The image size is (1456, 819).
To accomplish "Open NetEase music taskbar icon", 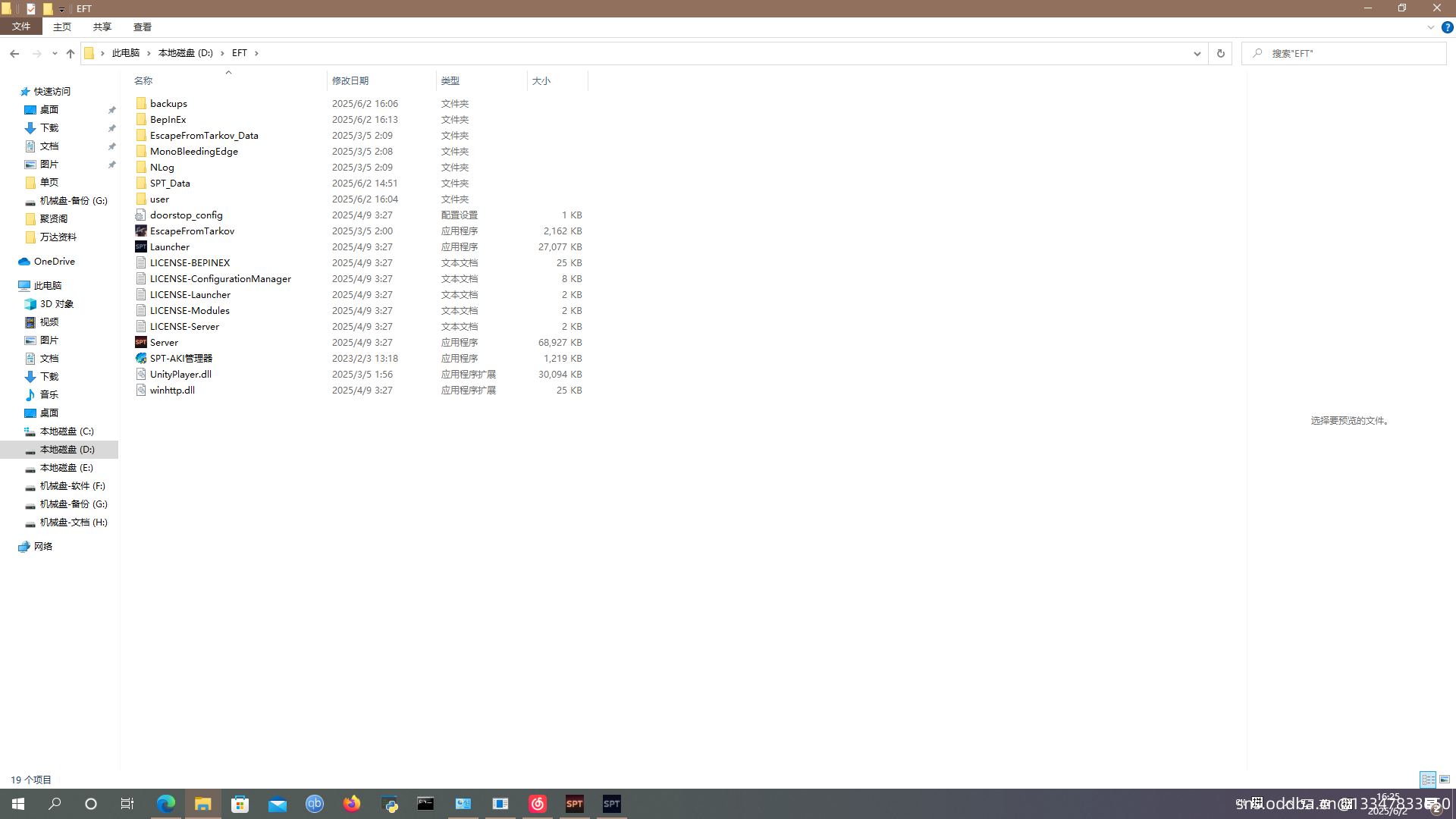I will (538, 804).
